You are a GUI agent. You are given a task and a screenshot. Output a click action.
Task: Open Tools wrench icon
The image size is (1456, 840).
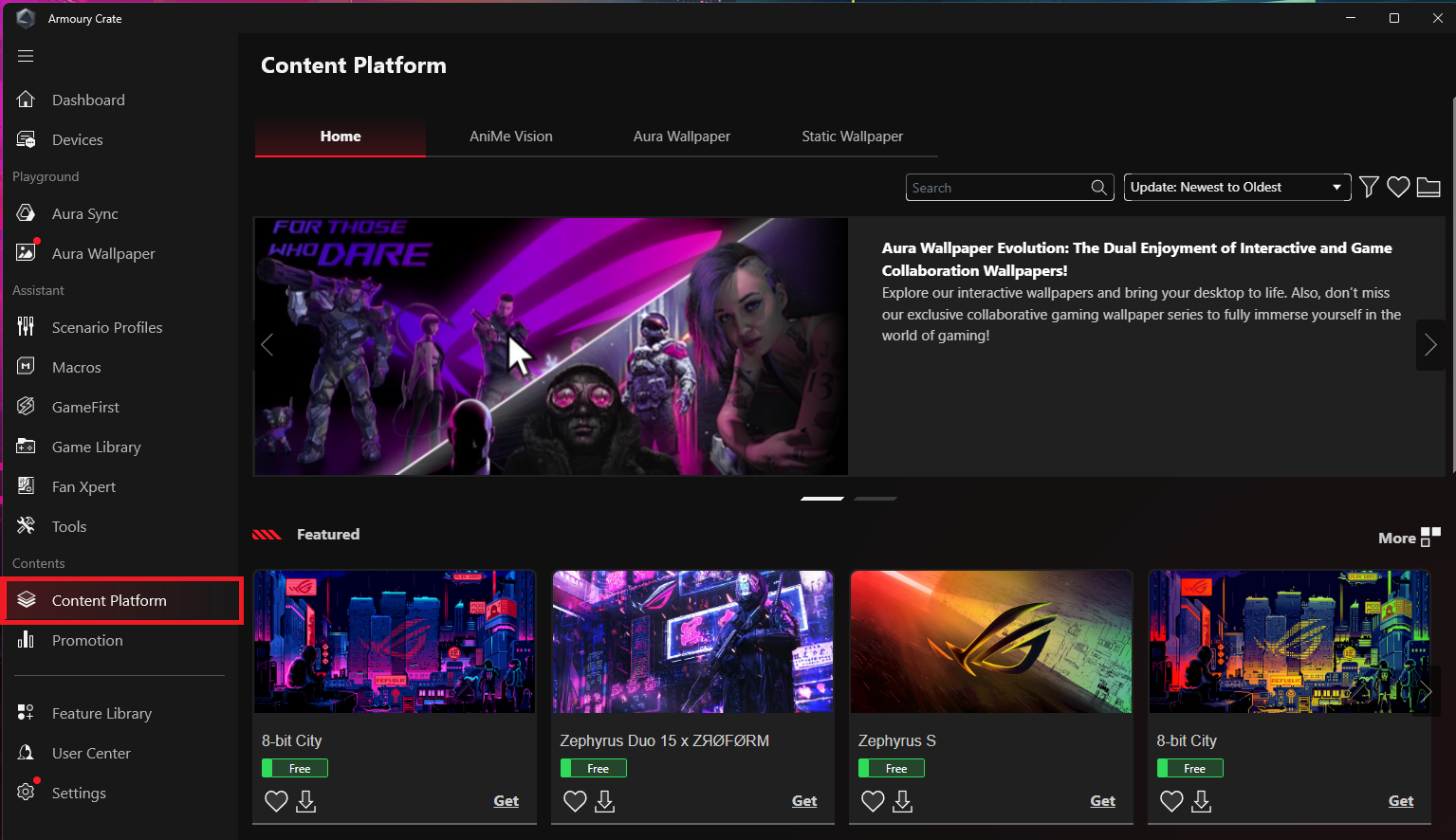tap(26, 526)
